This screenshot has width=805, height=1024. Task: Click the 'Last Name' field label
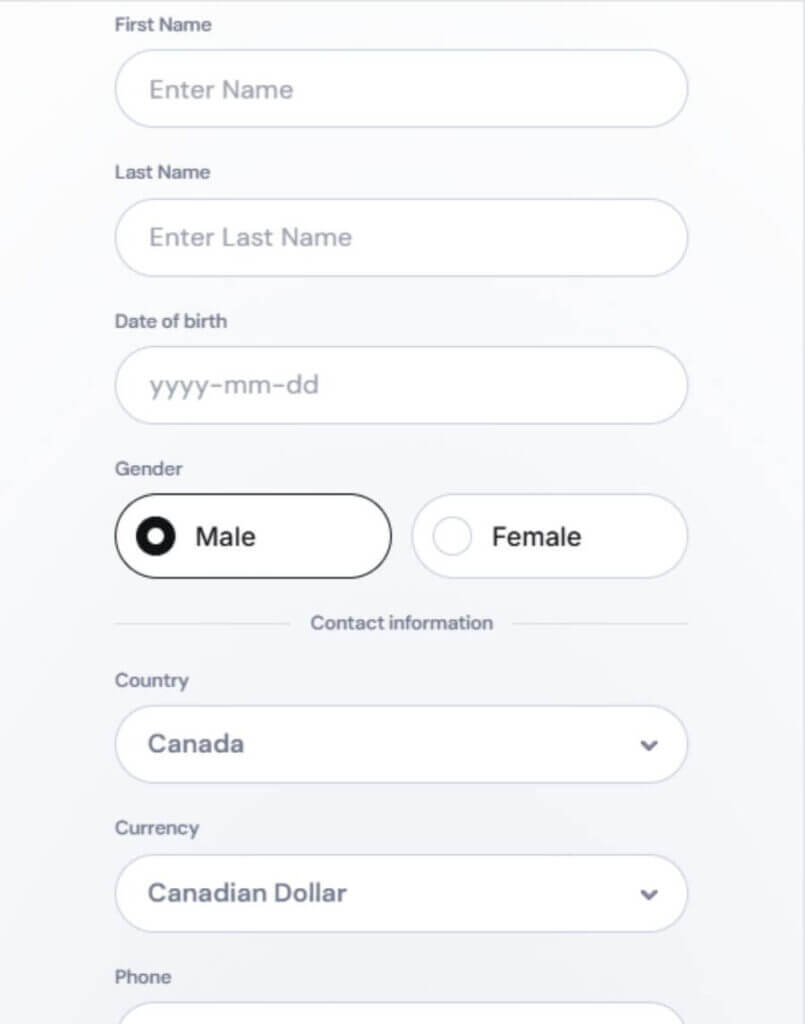162,172
